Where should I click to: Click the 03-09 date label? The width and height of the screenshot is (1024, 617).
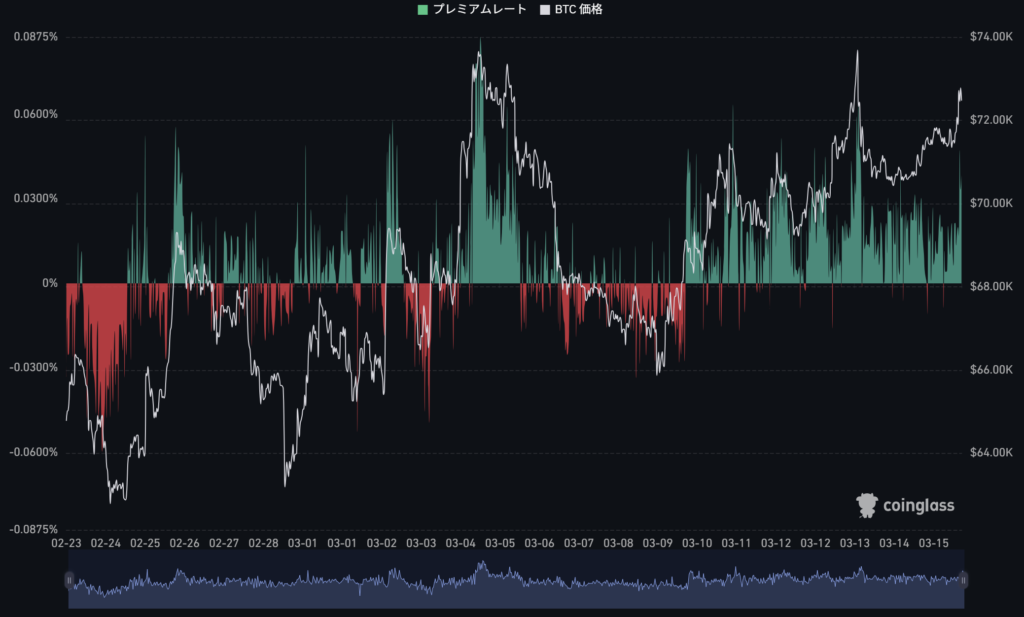(658, 543)
